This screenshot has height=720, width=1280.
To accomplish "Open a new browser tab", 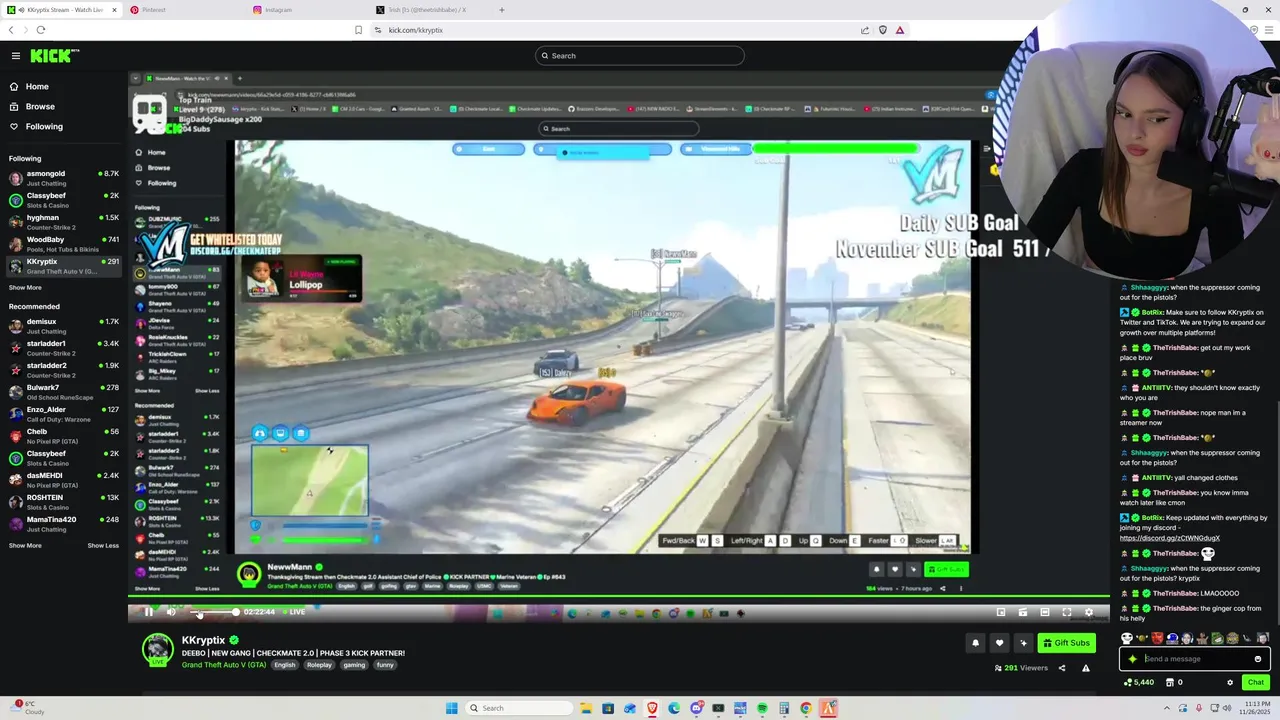I will (x=502, y=10).
